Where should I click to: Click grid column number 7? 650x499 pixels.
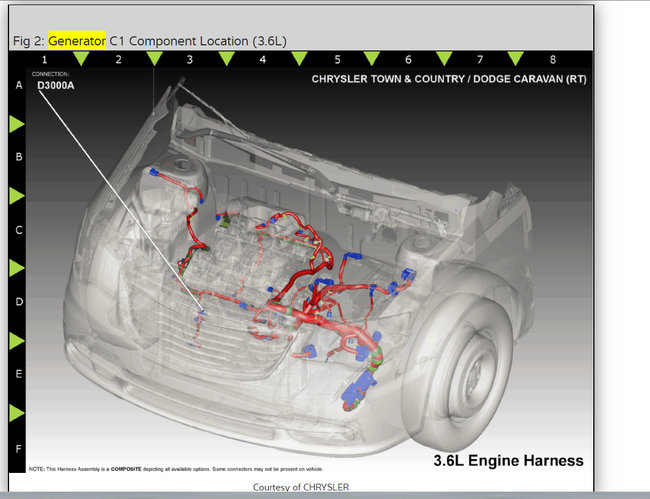(x=480, y=60)
